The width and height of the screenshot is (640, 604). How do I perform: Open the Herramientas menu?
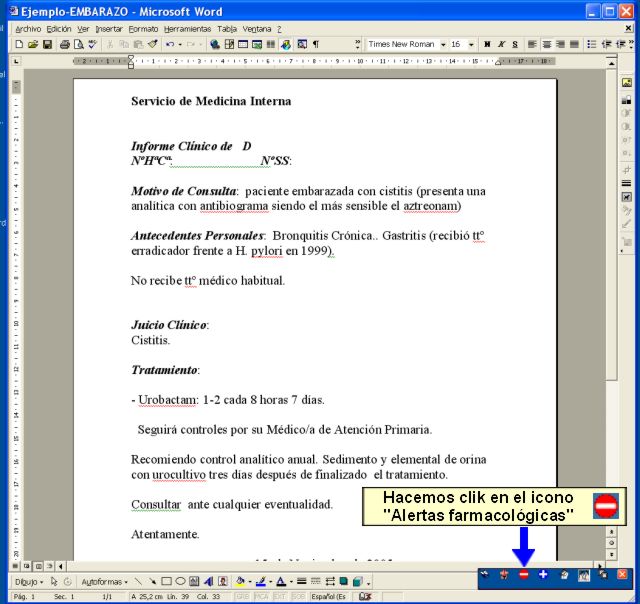(x=187, y=29)
